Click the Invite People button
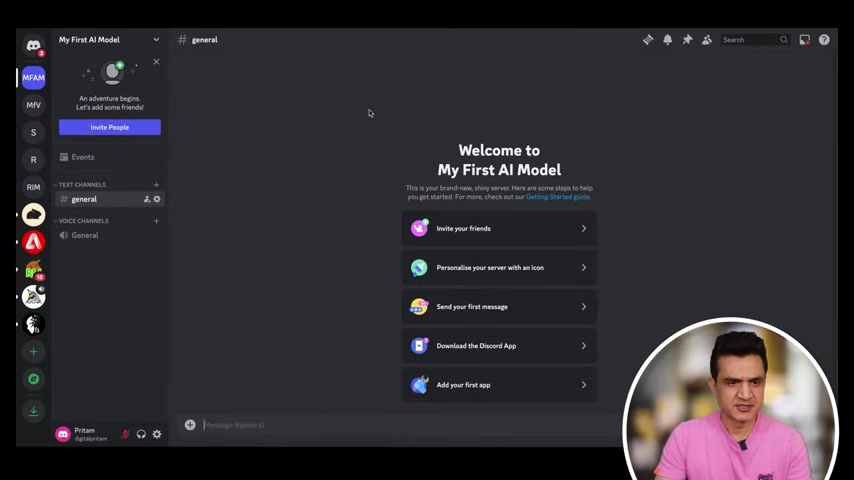The width and height of the screenshot is (854, 480). tap(109, 127)
